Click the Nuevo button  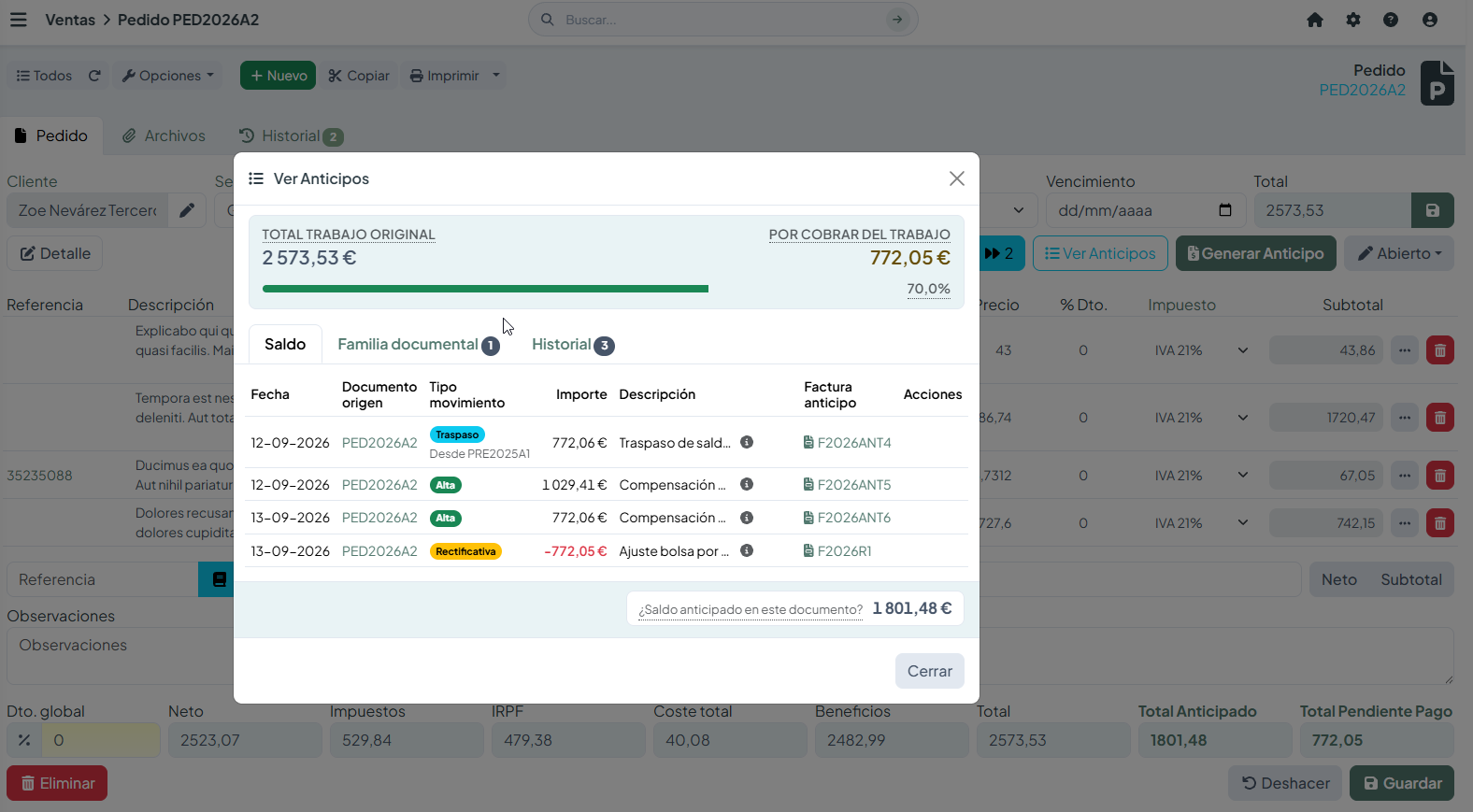pos(278,76)
